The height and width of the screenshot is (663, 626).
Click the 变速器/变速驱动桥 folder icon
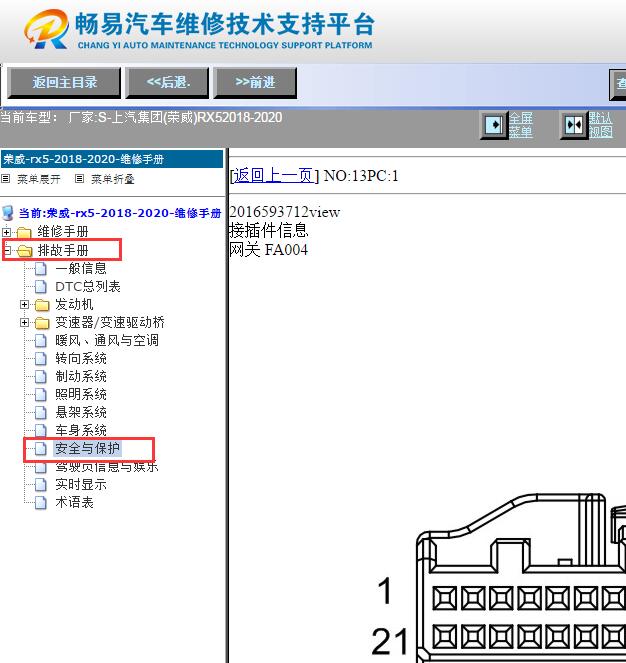[x=42, y=323]
